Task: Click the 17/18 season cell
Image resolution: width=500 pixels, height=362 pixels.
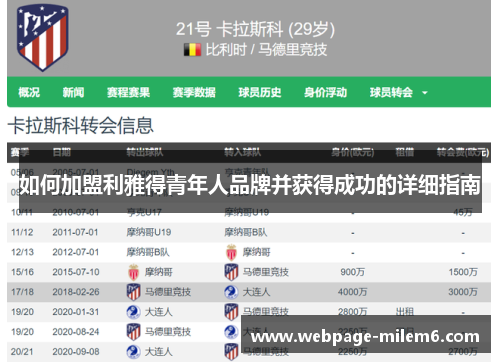Action: coord(22,292)
